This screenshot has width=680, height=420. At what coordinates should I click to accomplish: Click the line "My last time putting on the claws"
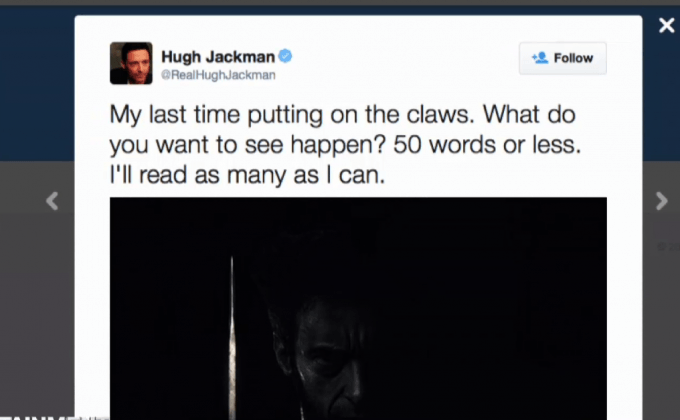[289, 115]
